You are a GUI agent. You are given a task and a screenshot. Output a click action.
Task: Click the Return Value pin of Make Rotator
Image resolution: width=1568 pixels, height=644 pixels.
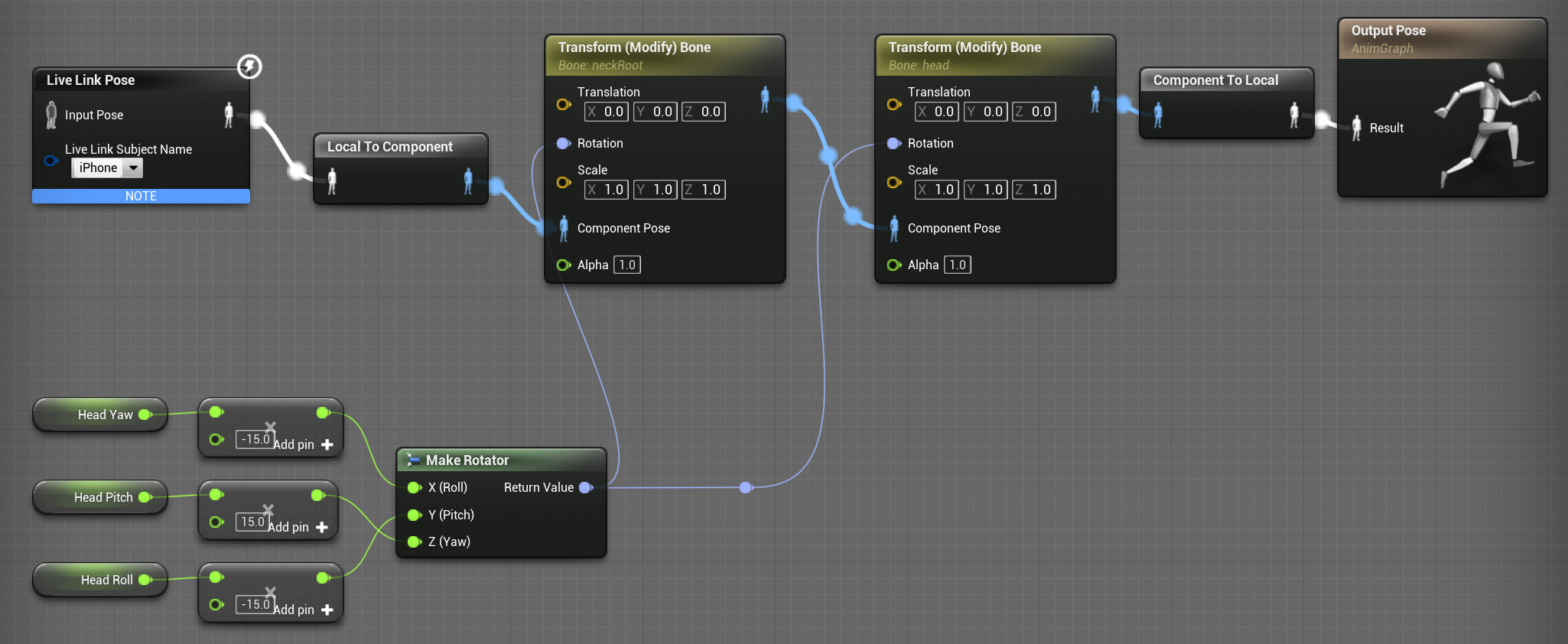(586, 487)
